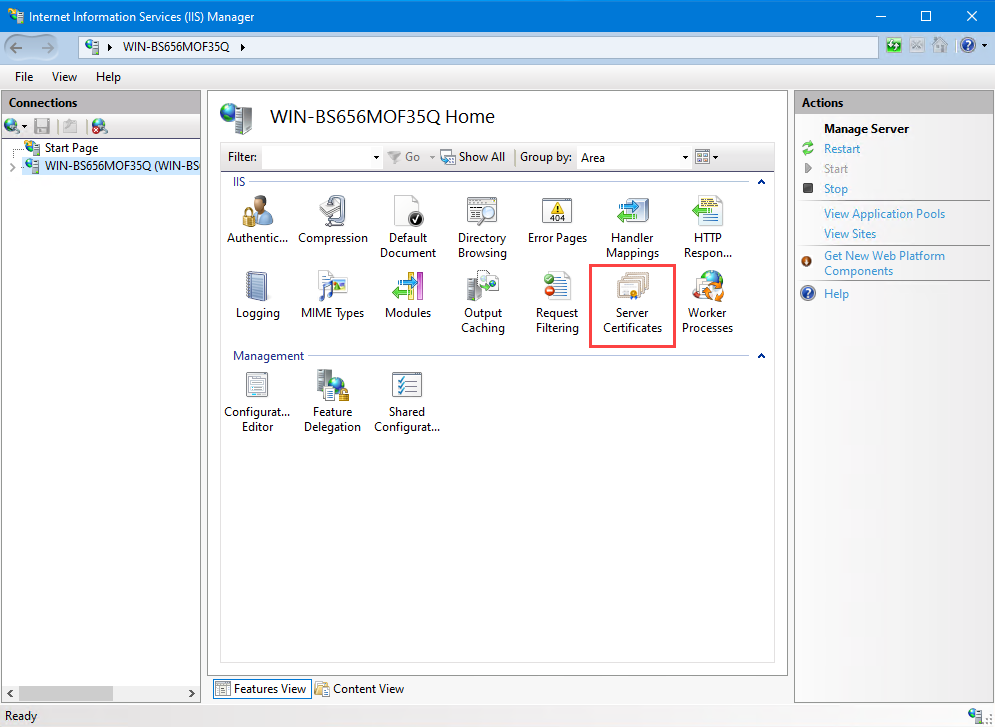Click Get New Web Platform Components link
Screen dimensions: 995x727
point(884,263)
